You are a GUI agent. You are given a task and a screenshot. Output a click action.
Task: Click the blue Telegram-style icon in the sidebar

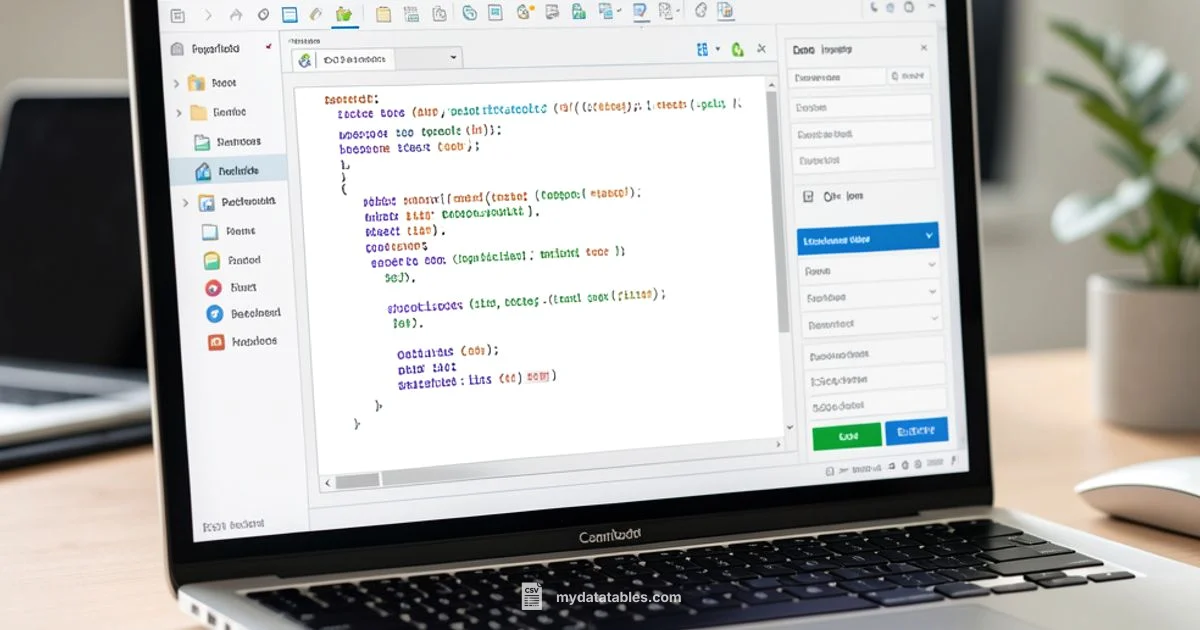pos(212,314)
